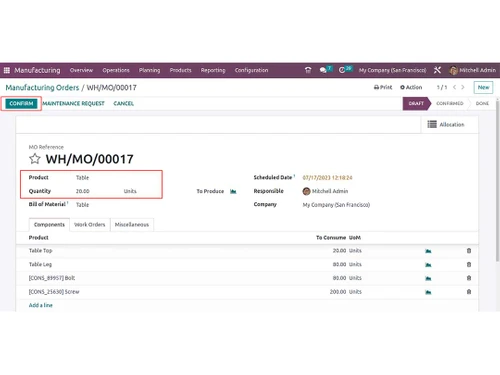Click the Manufacturing app title

[x=37, y=70]
